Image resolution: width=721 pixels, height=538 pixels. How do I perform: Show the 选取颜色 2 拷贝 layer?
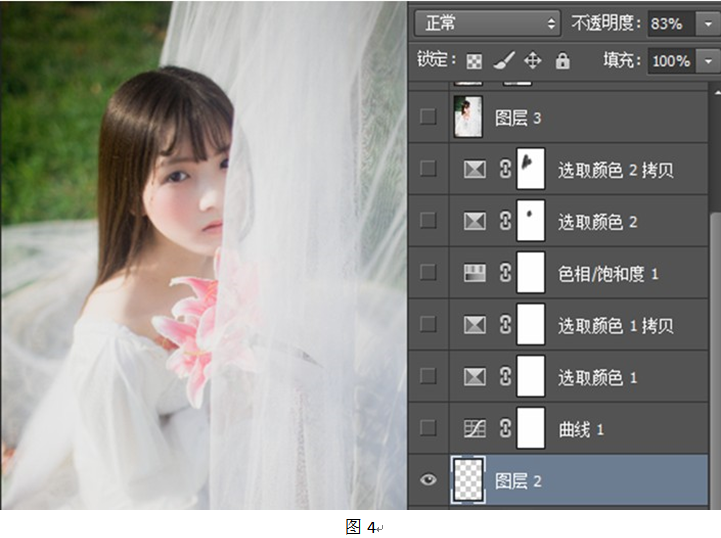pyautogui.click(x=428, y=168)
